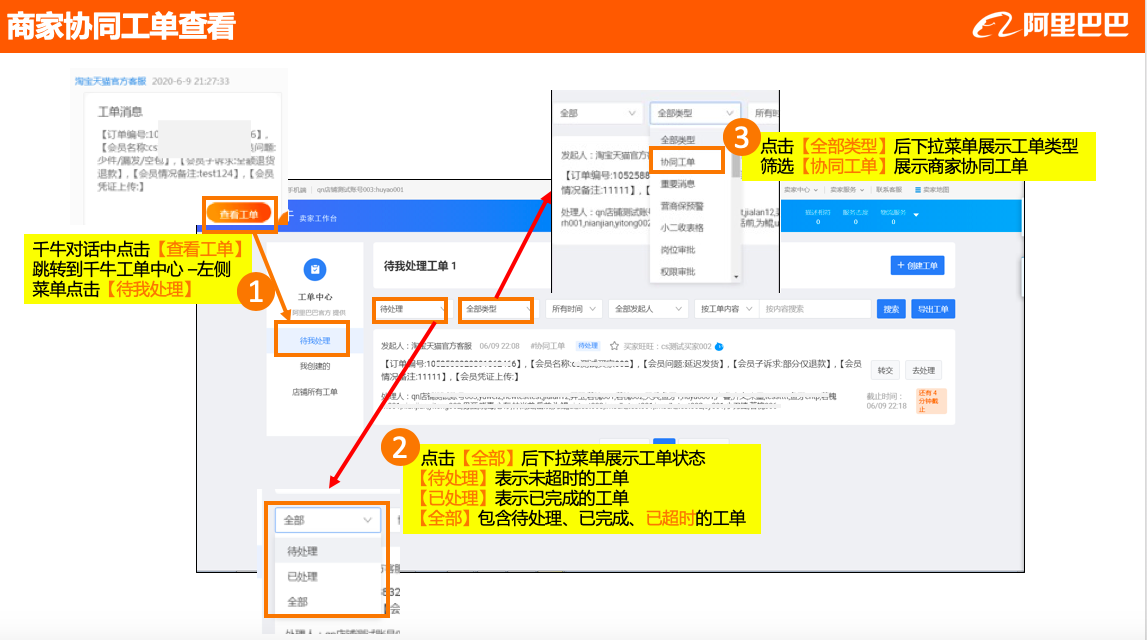This screenshot has width=1147, height=640.
Task: Choose the 全部 option below 已处理
Action: coord(298,602)
